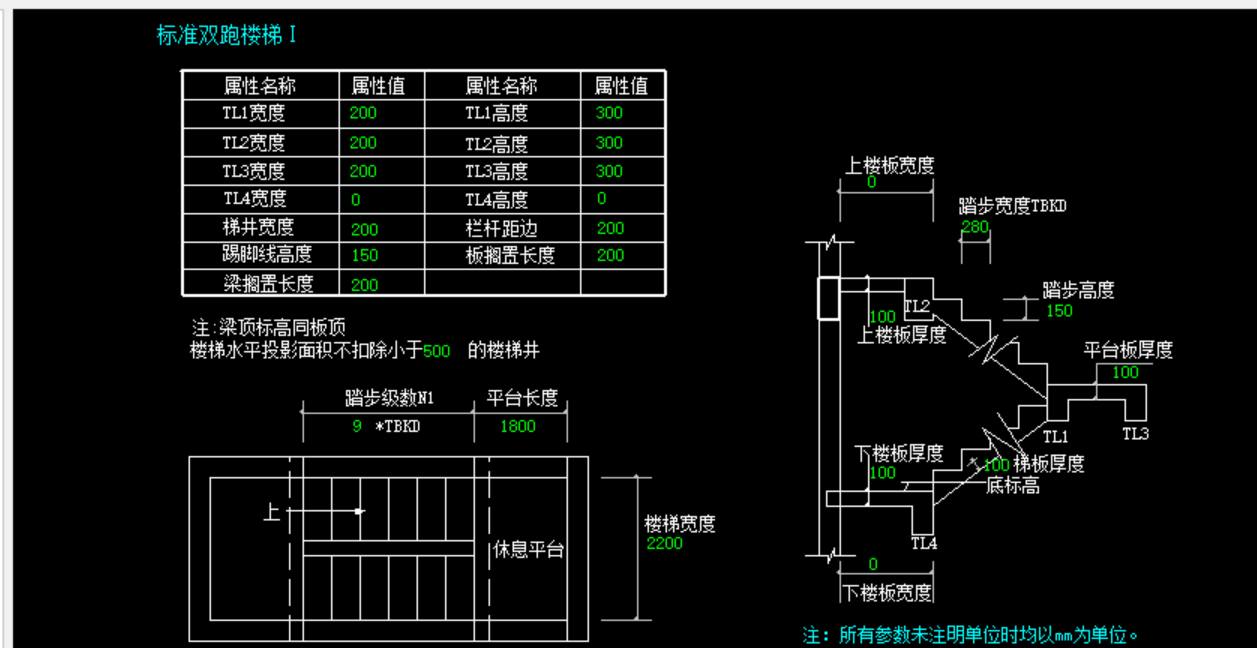Click the 踏步高度 label in the section
The image size is (1257, 648).
(x=1078, y=290)
